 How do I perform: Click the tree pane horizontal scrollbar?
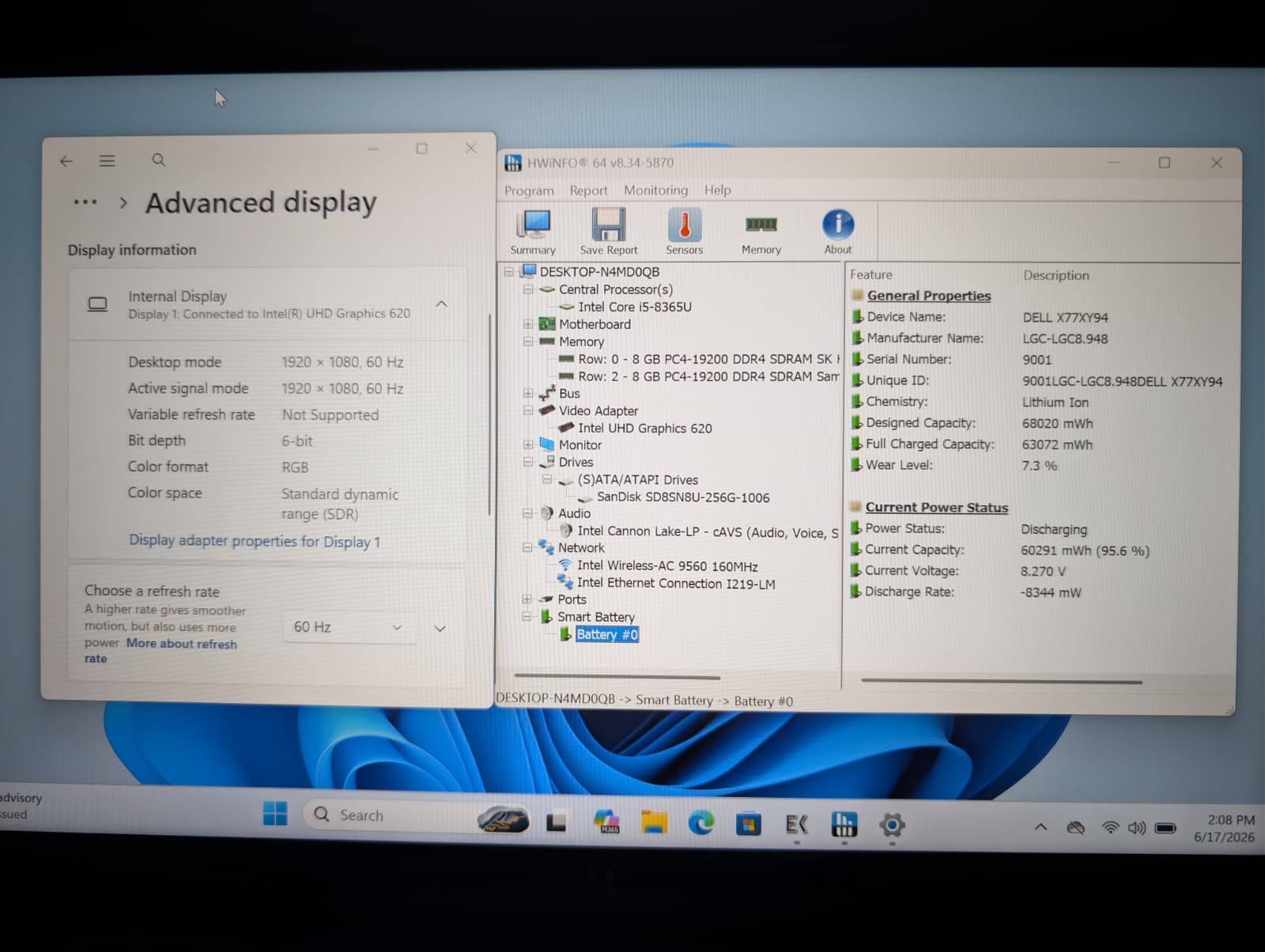pyautogui.click(x=617, y=677)
